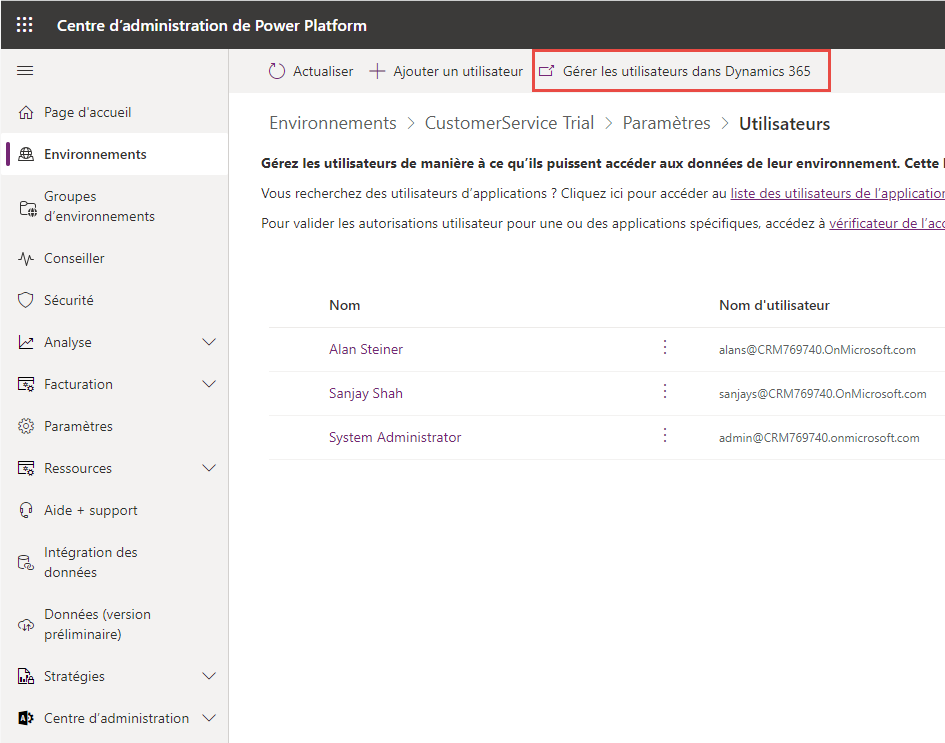Click the Analyse chart icon
Image resolution: width=945 pixels, height=743 pixels.
[x=26, y=342]
